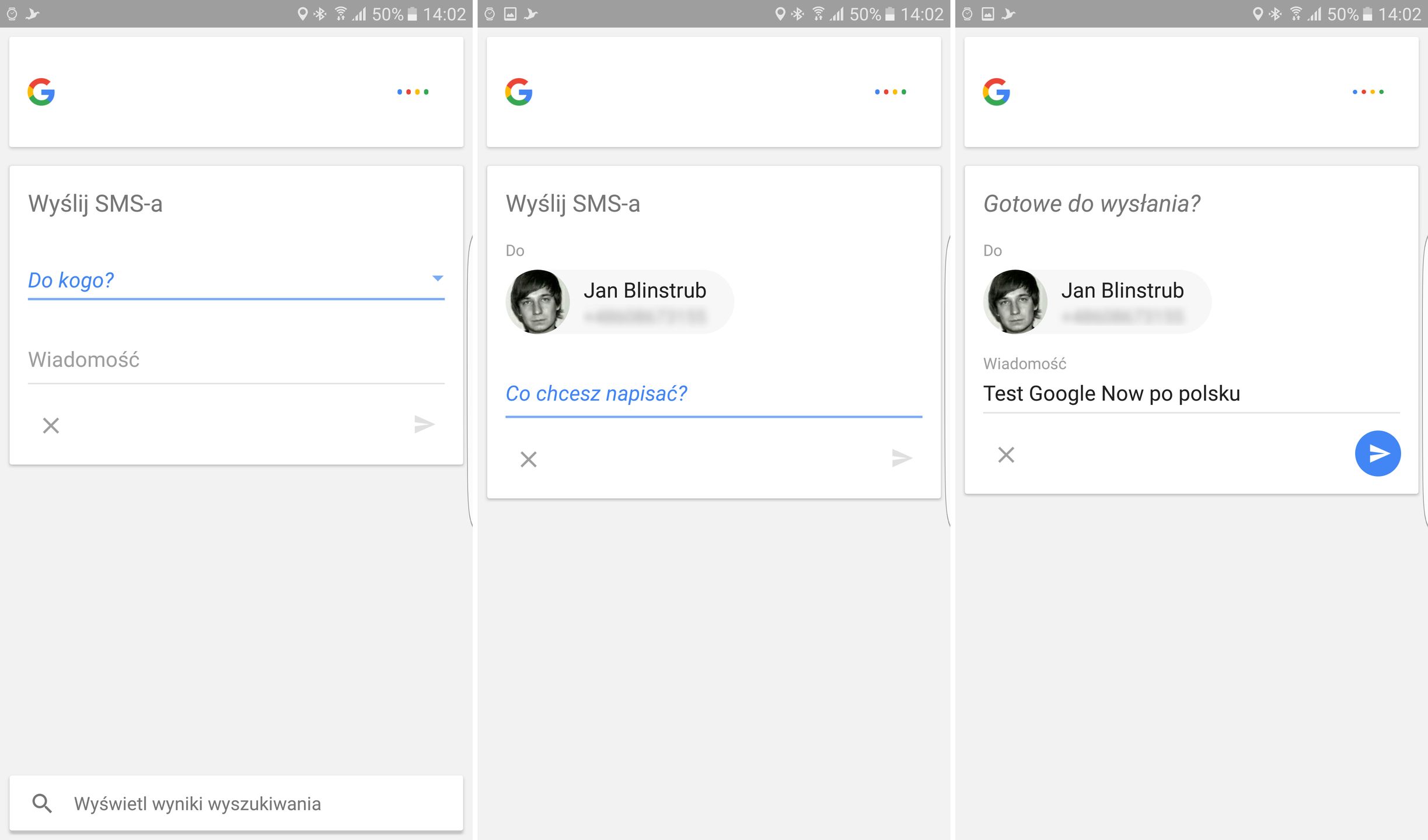Select the message text Test Google Now po polsku
This screenshot has height=840, width=1428.
pos(1112,393)
